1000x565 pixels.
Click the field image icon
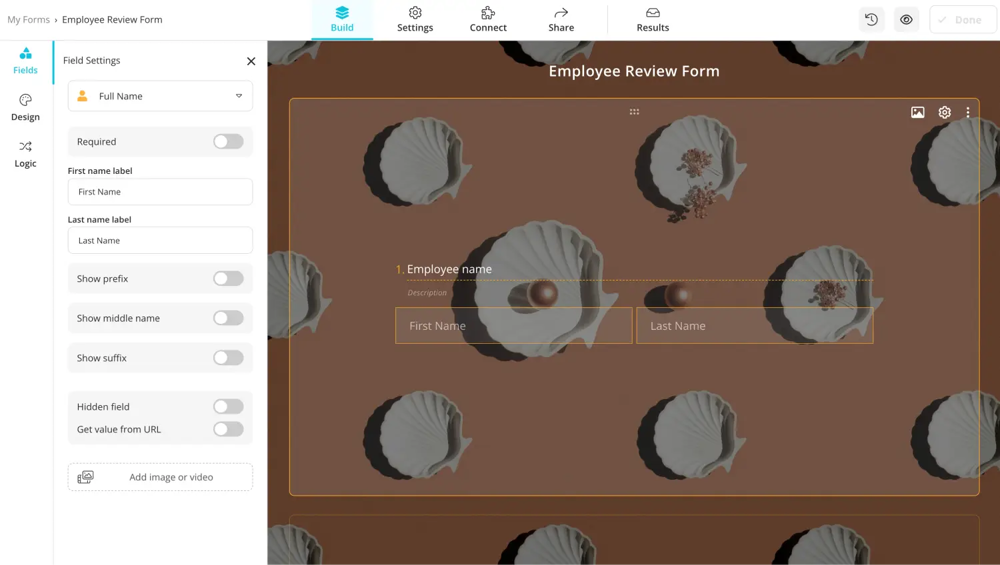pyautogui.click(x=917, y=113)
